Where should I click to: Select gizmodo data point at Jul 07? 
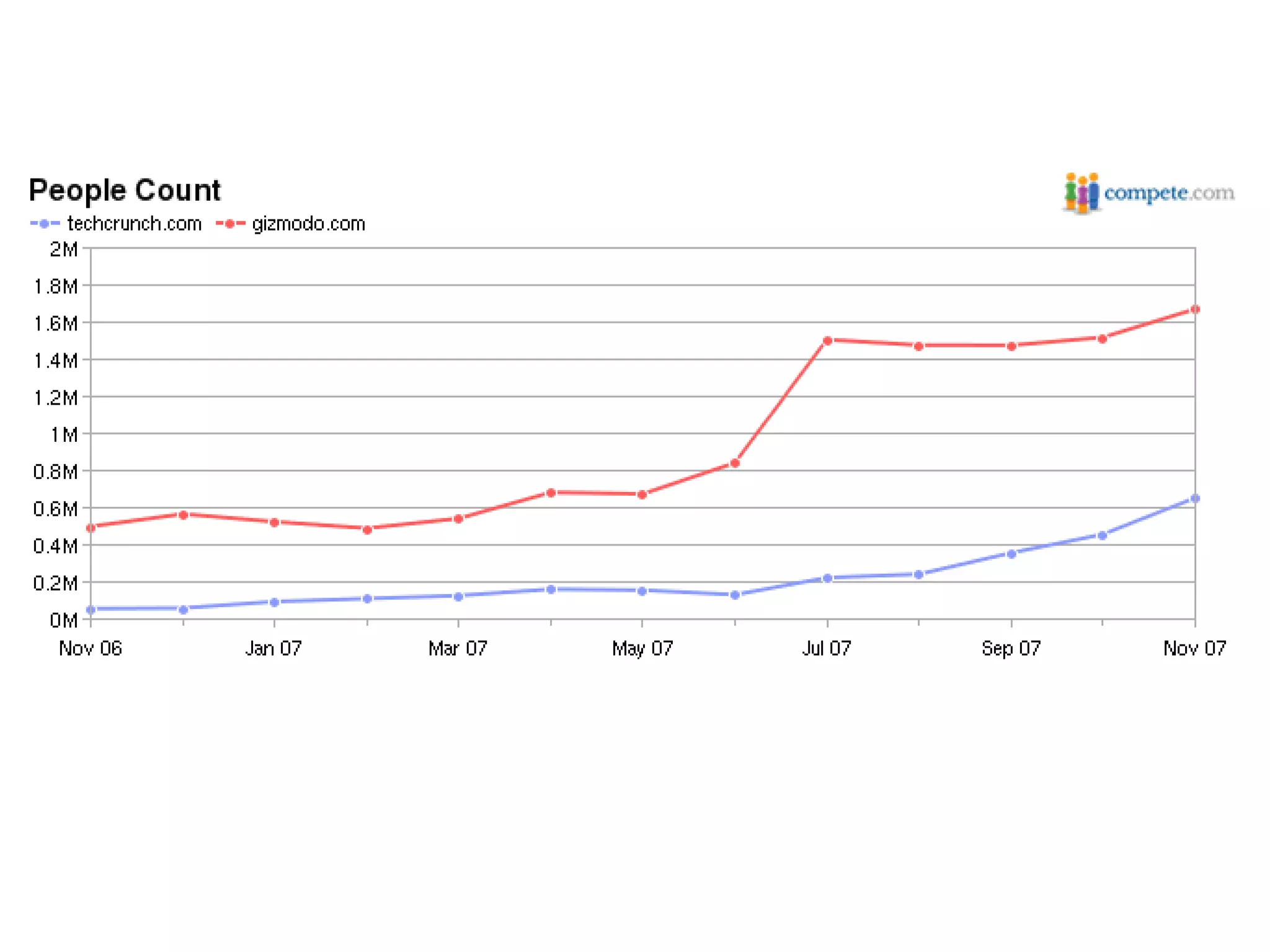[x=827, y=340]
